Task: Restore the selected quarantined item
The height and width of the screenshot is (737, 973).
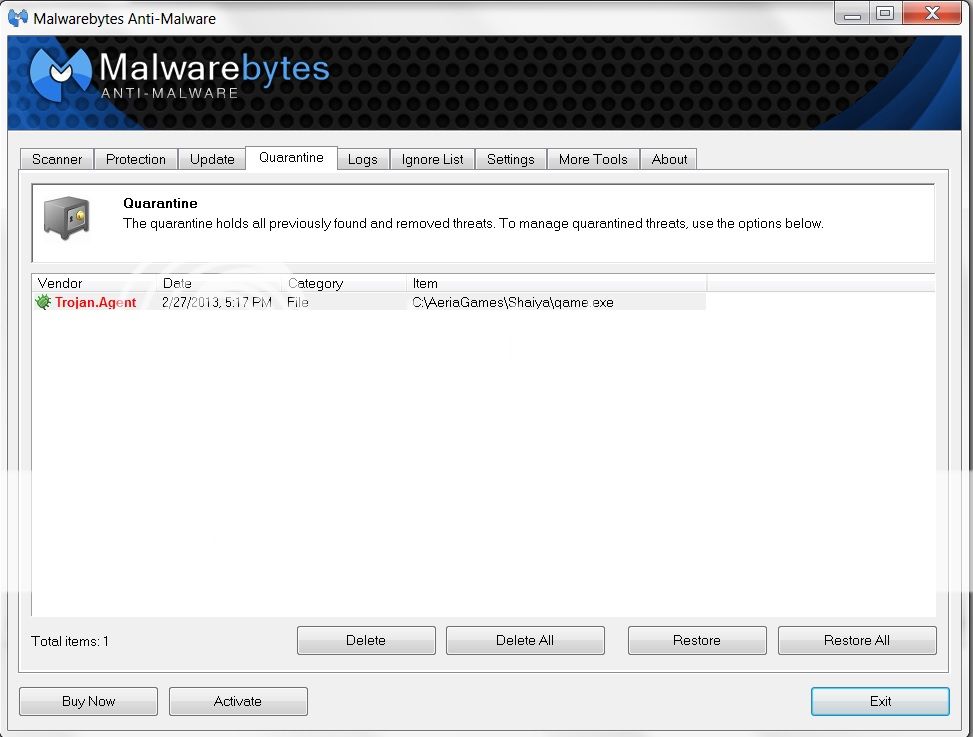Action: [x=697, y=640]
